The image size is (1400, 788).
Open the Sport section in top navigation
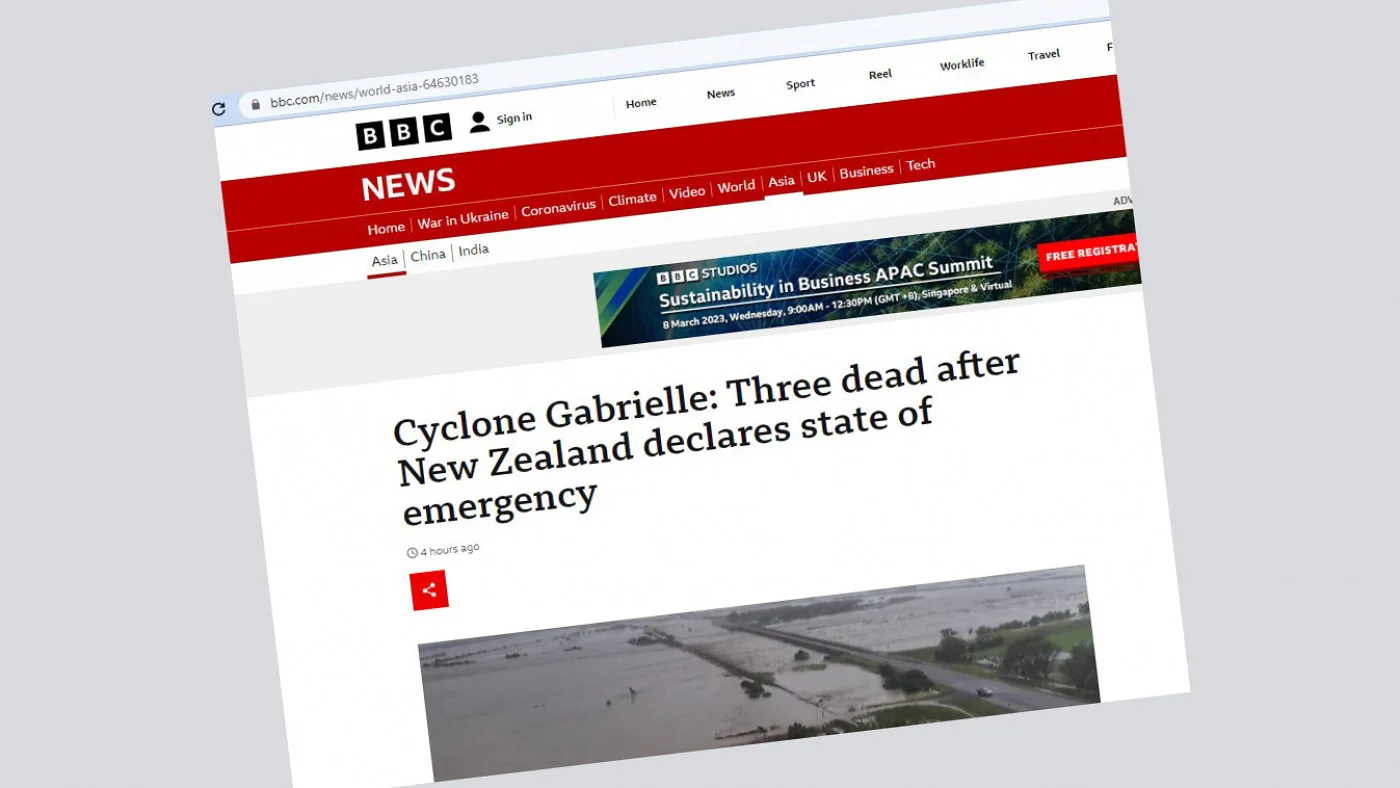[800, 84]
